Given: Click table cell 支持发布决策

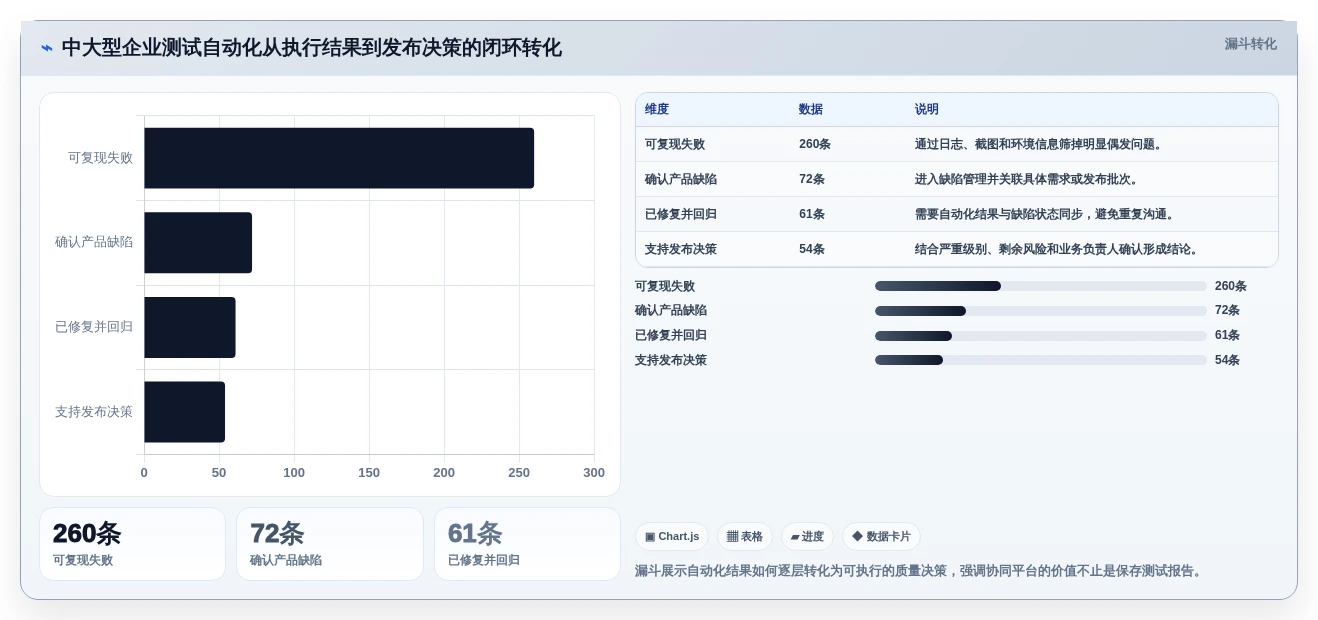Looking at the screenshot, I should pos(681,249).
